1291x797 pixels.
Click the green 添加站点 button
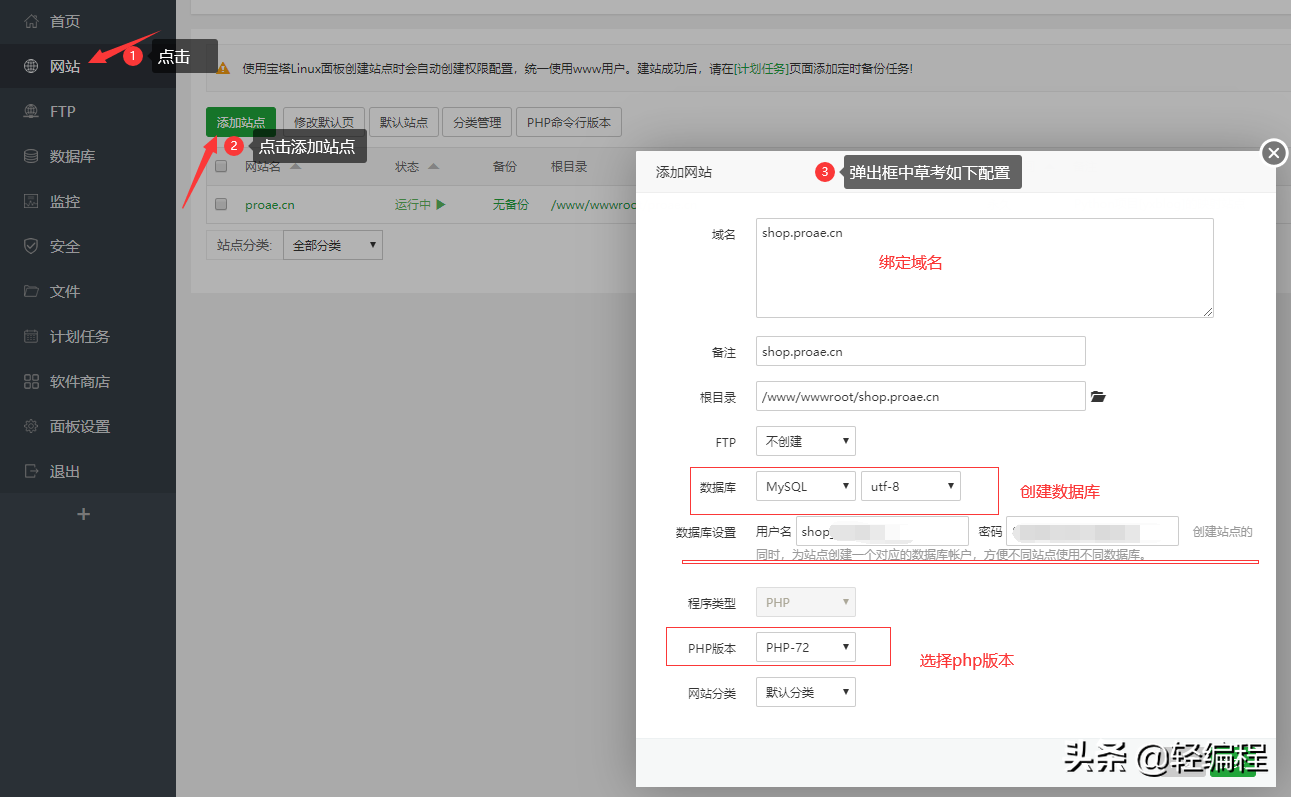point(240,121)
